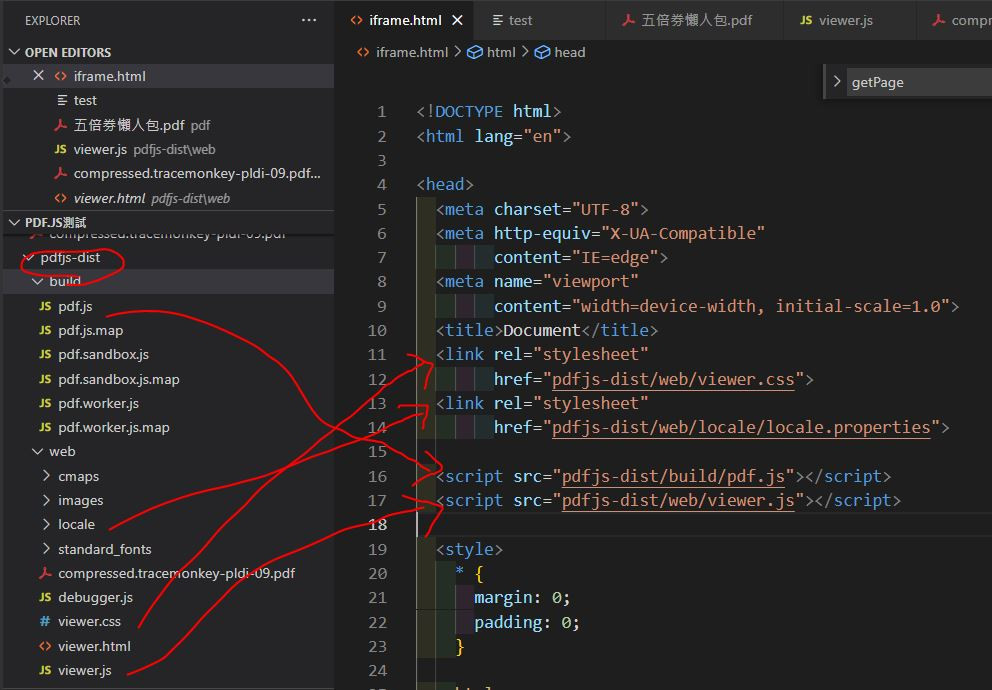The height and width of the screenshot is (690, 992).
Task: Collapse the pdfjs-dist folder
Action: (29, 257)
